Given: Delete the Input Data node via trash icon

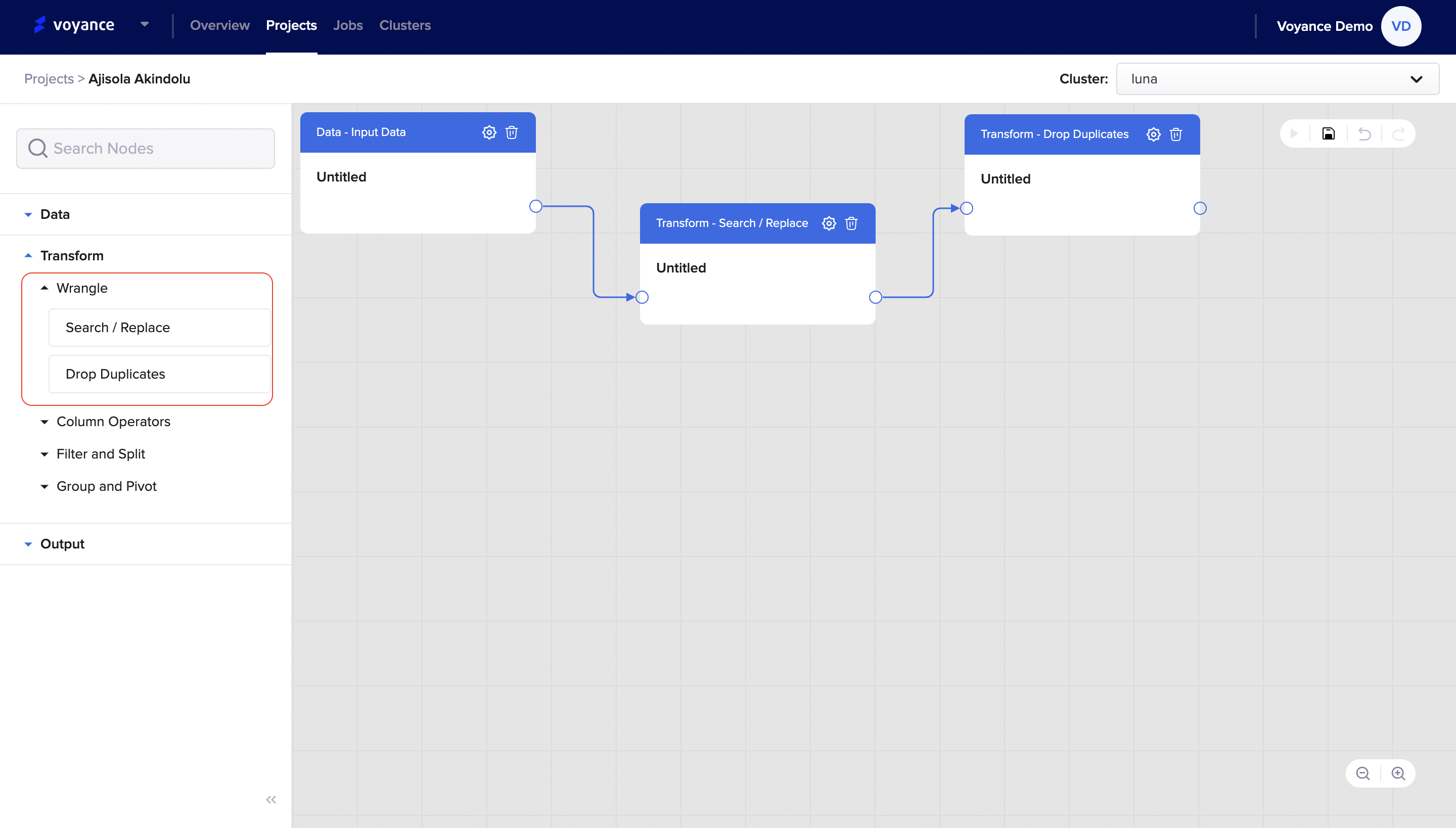Looking at the screenshot, I should pyautogui.click(x=511, y=132).
